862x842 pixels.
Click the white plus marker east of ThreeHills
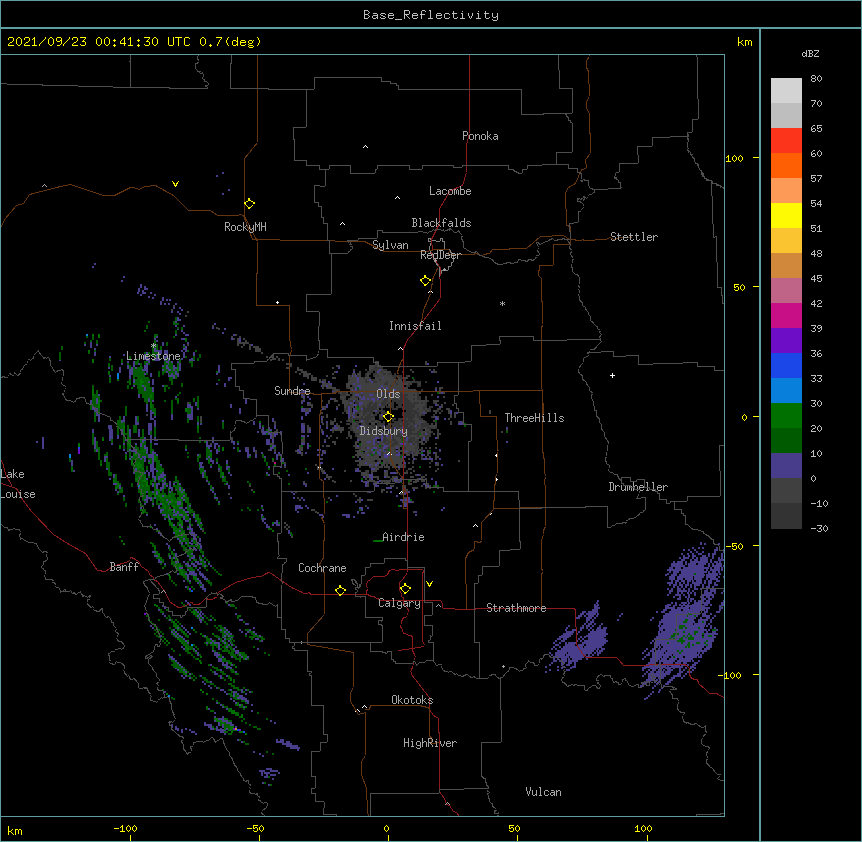coord(612,375)
